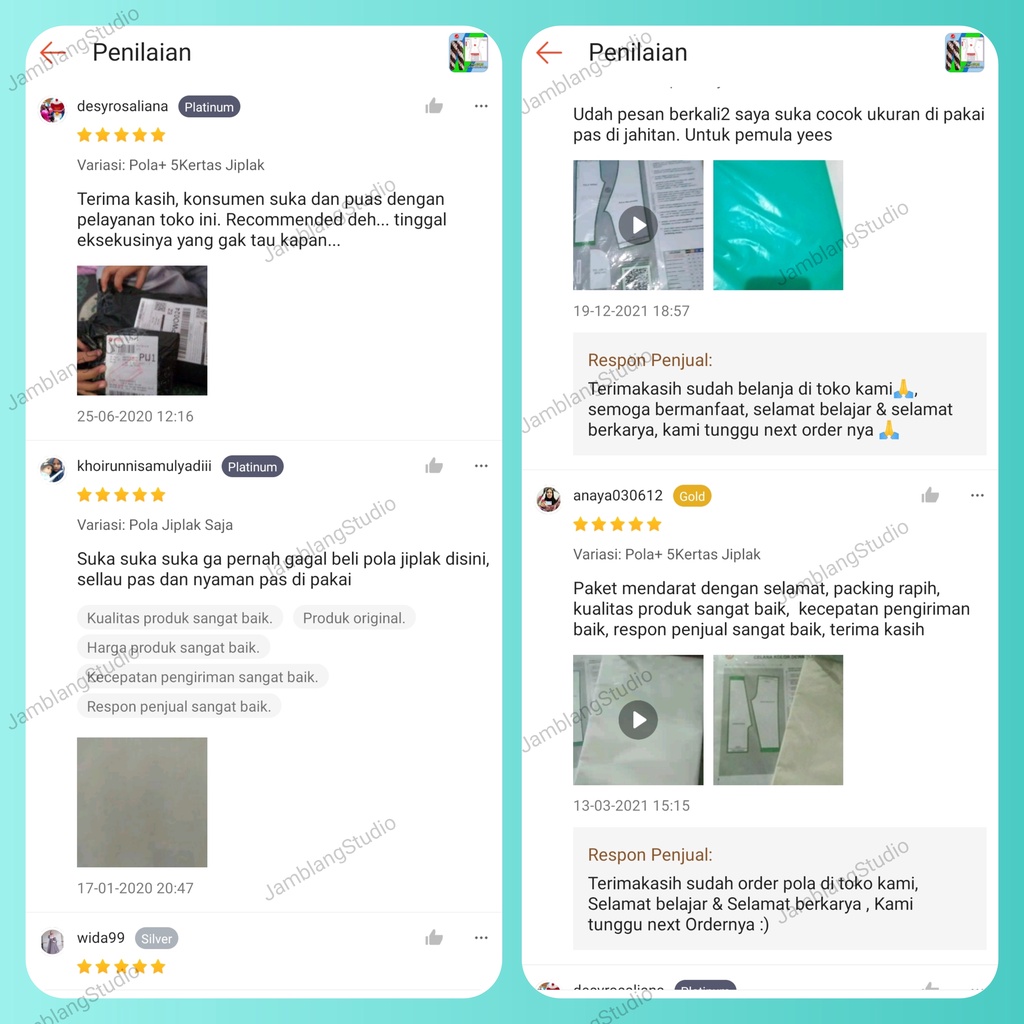
Task: Tap the "Kualitas produk sangat baik." tag
Action: pyautogui.click(x=180, y=618)
